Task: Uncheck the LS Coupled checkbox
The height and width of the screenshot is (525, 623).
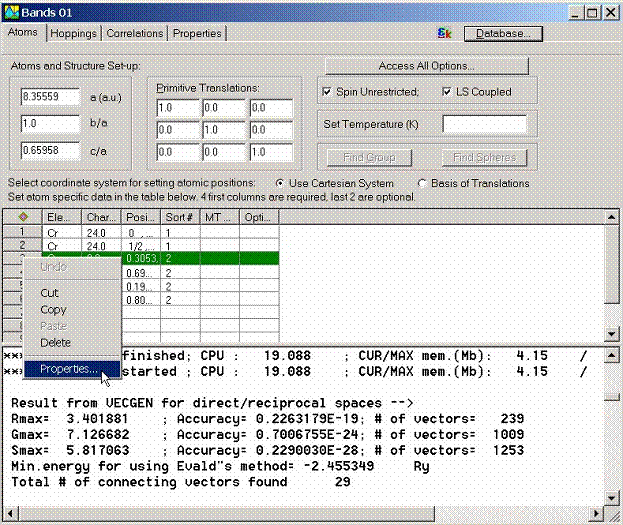Action: click(x=448, y=92)
